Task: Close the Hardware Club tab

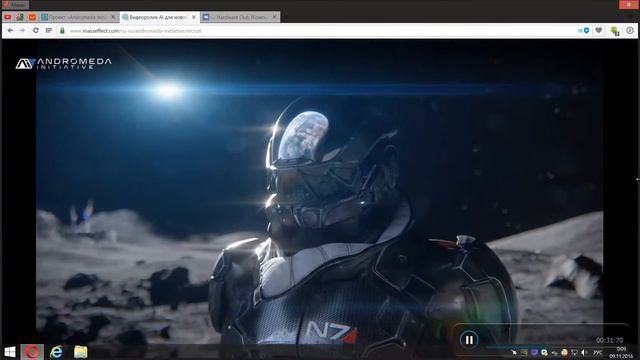Action: coord(275,17)
